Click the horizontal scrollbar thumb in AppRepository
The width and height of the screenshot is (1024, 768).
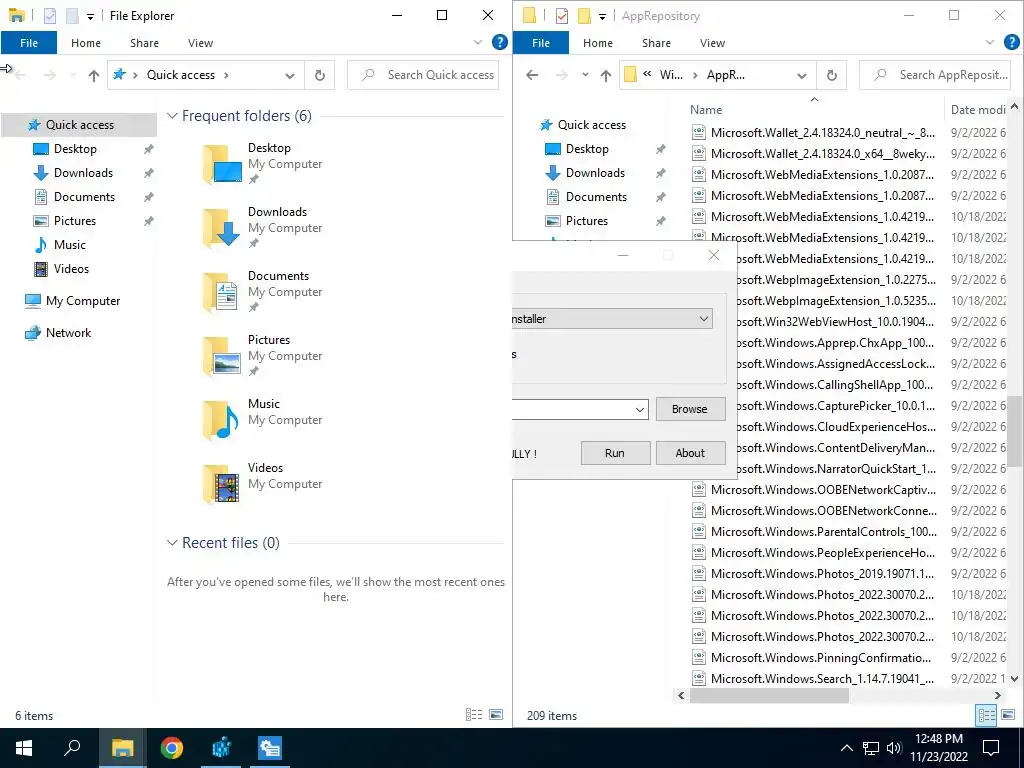(x=769, y=696)
